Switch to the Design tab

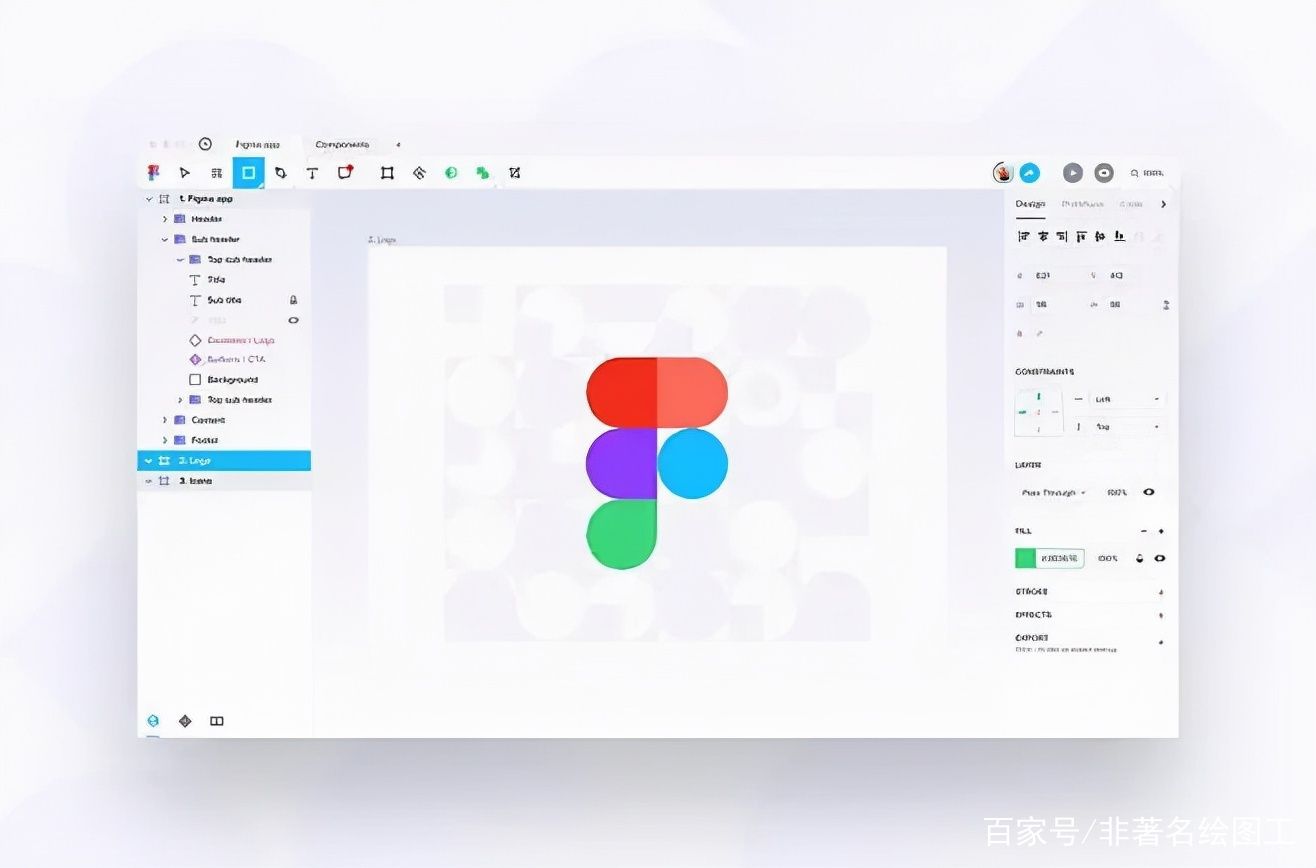point(1030,204)
